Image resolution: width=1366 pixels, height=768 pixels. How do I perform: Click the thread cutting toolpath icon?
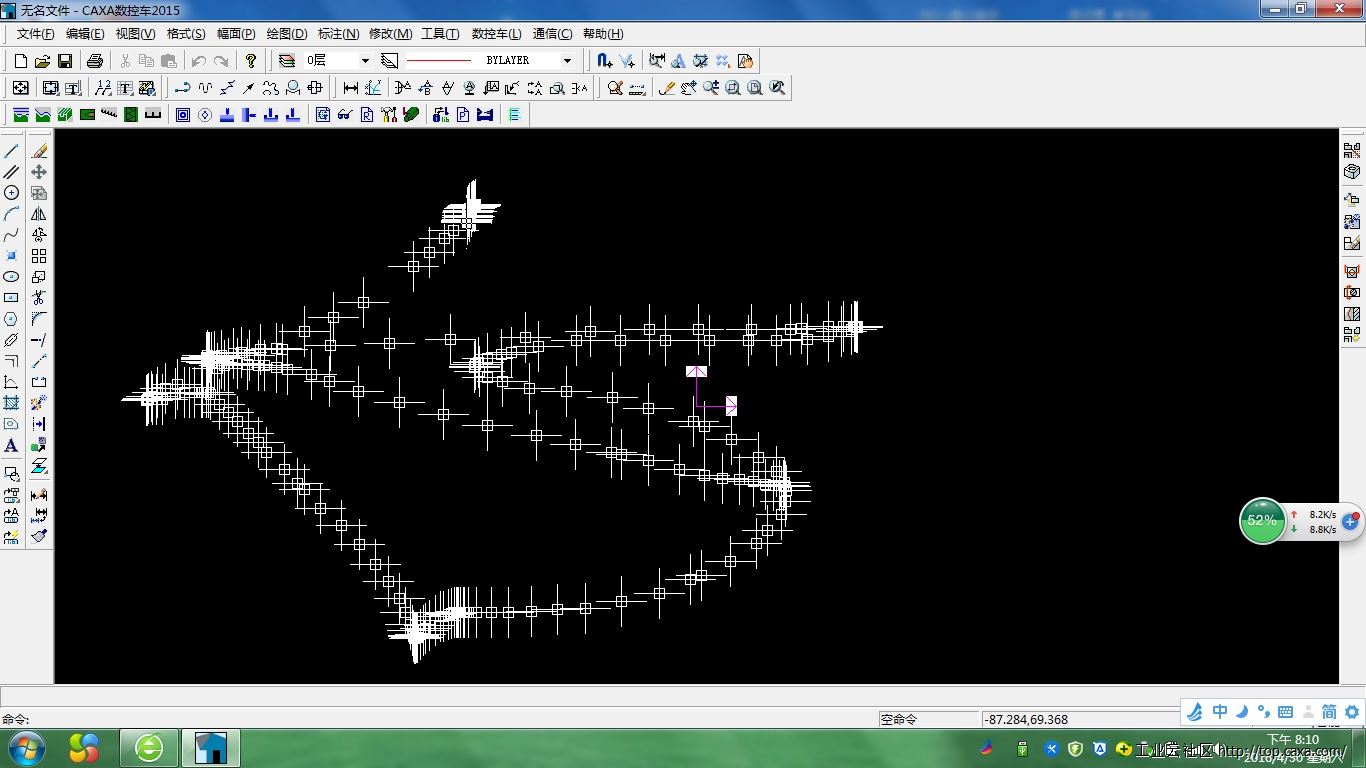click(x=109, y=115)
